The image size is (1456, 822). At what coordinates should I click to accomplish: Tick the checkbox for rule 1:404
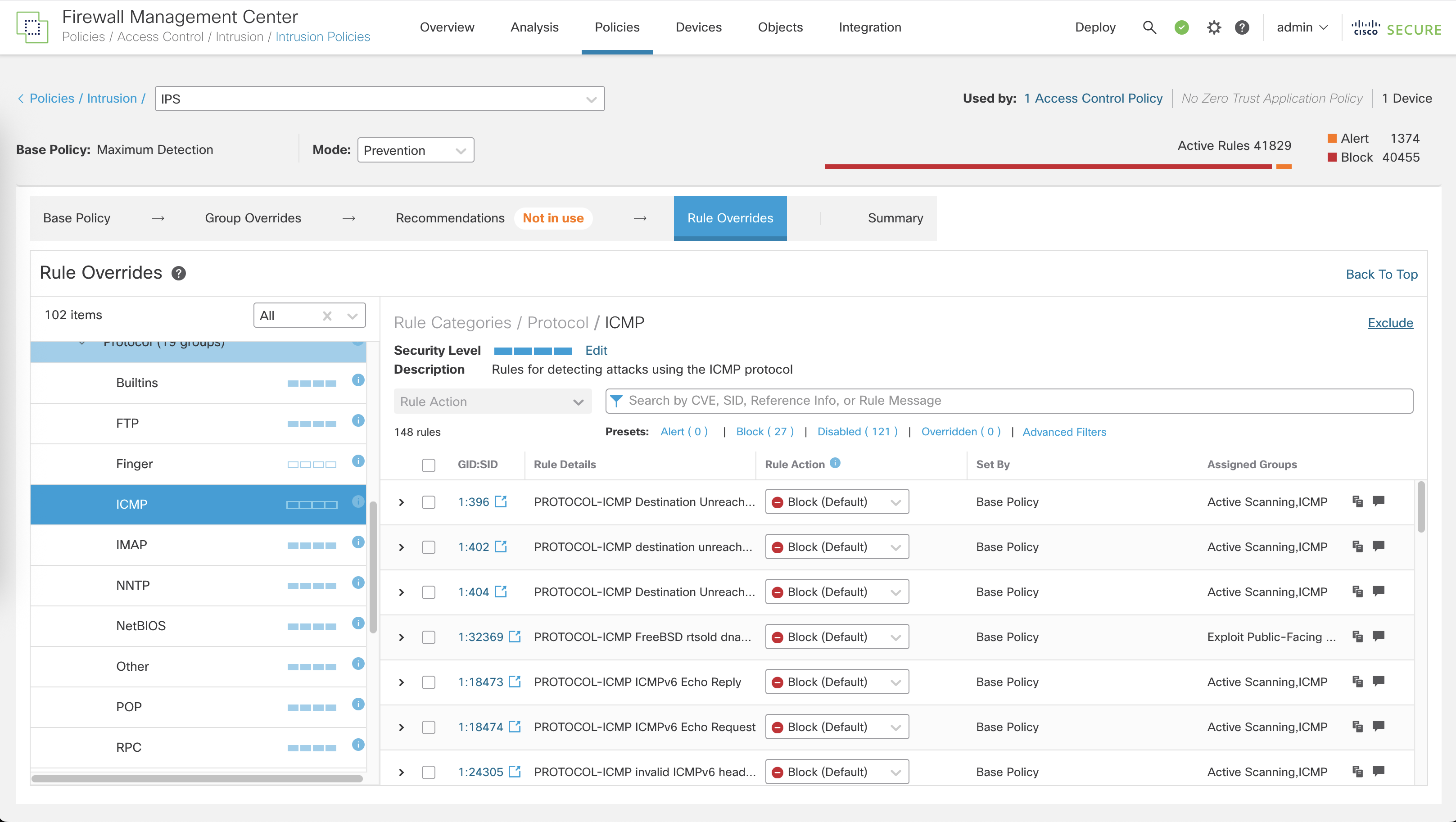[429, 592]
